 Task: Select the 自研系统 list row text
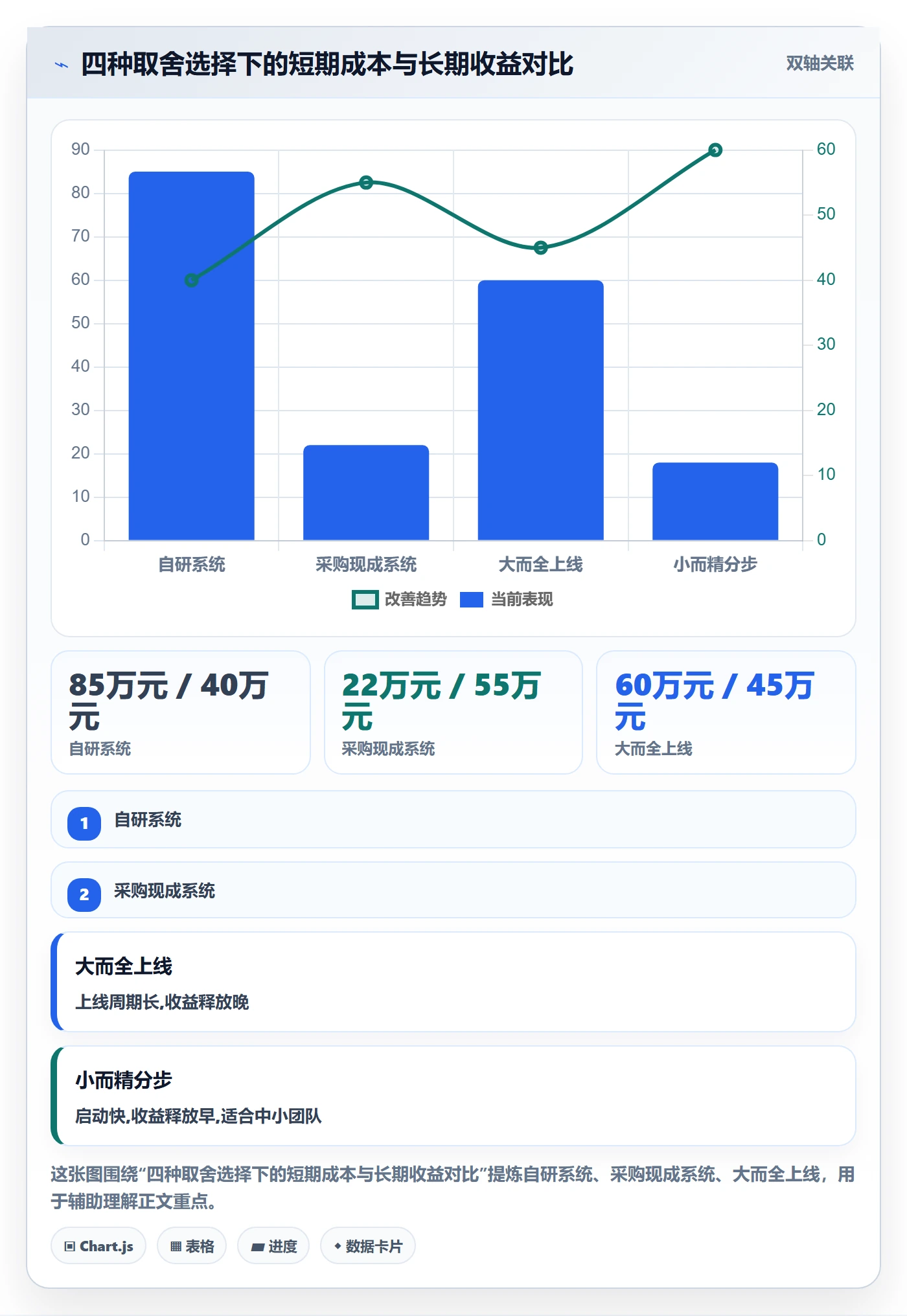pos(148,820)
